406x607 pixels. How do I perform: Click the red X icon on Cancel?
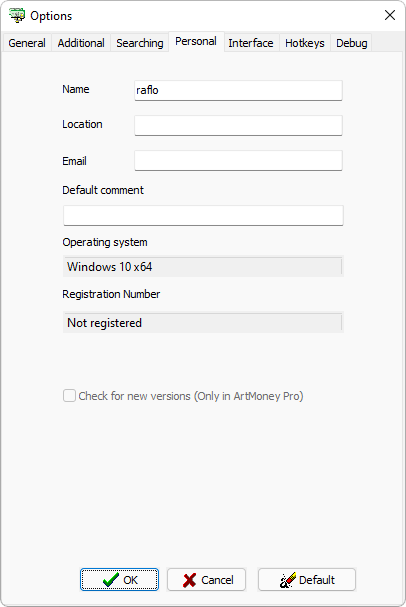coord(189,580)
